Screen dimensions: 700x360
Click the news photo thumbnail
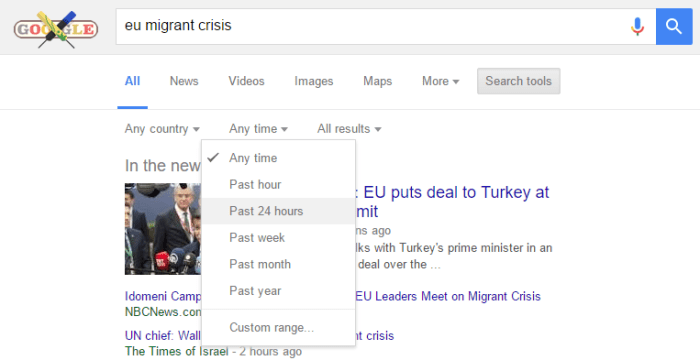(x=163, y=229)
